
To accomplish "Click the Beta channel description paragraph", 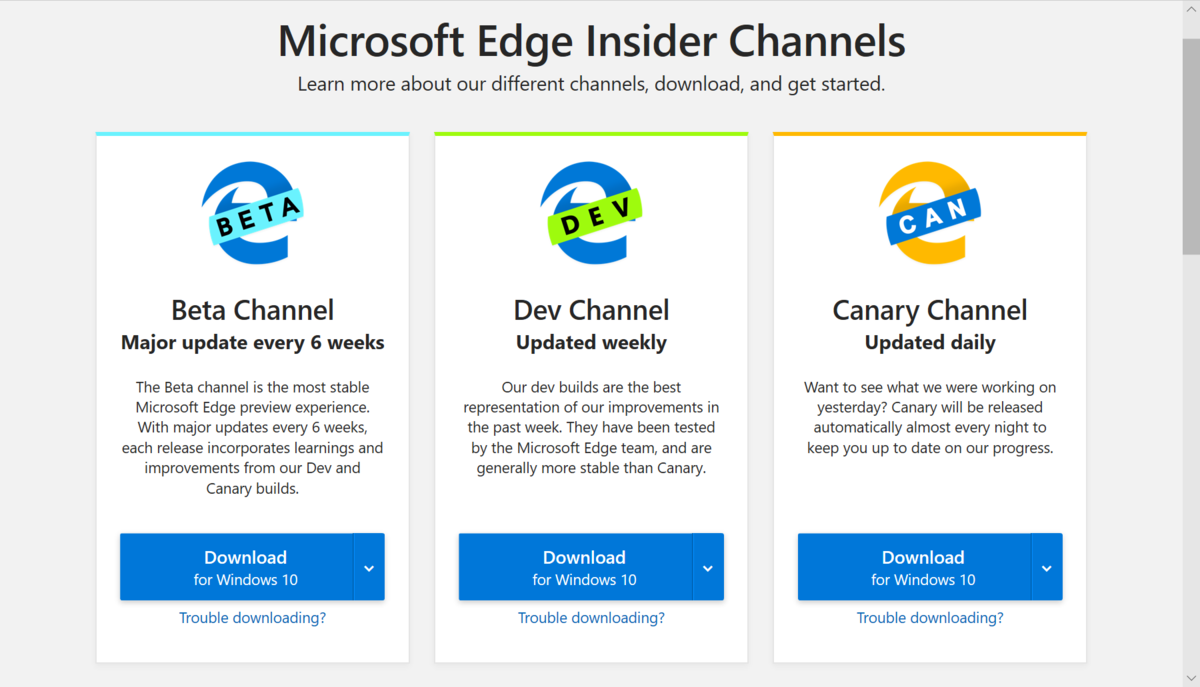I will coord(252,437).
